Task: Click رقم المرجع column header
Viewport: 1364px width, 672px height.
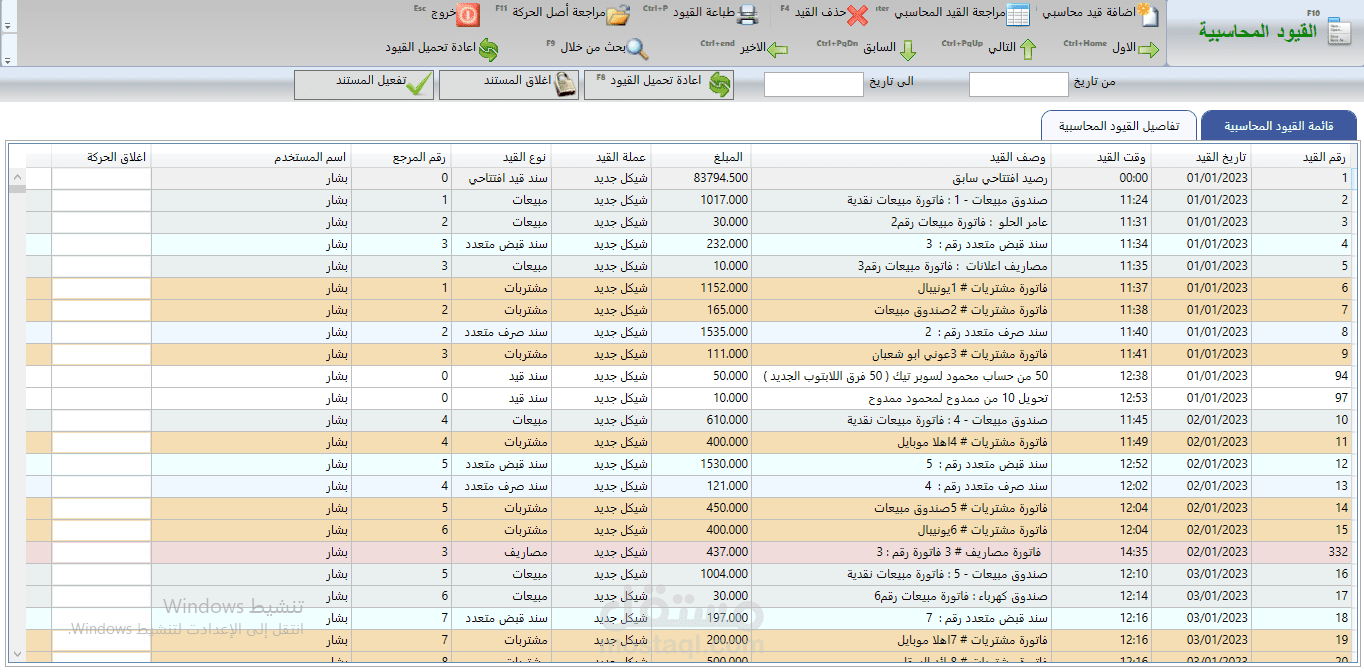Action: [x=401, y=157]
